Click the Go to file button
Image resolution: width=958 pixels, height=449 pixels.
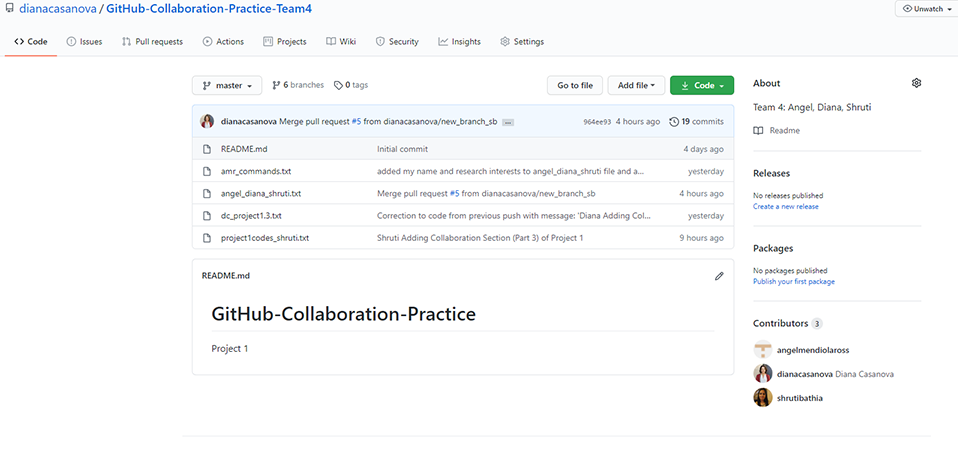(575, 86)
